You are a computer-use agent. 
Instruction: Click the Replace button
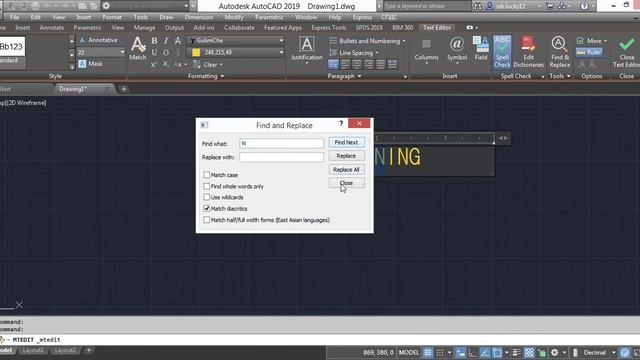346,156
